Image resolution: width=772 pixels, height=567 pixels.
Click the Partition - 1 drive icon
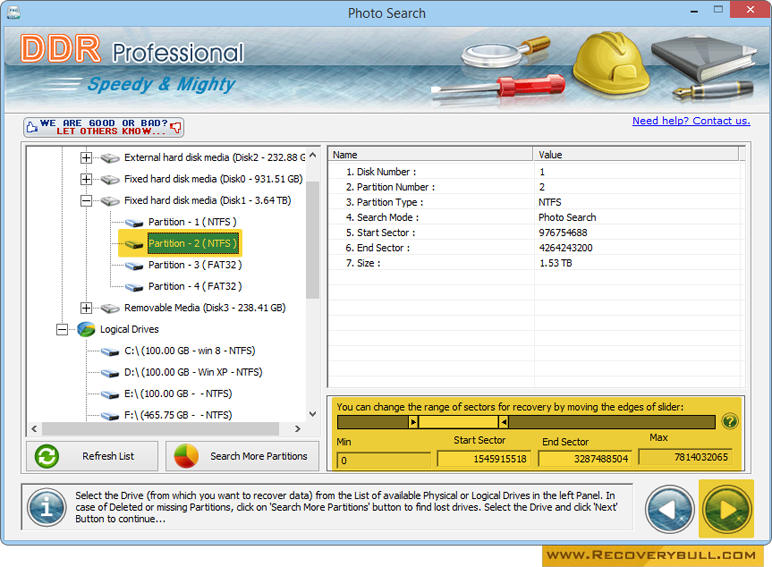[x=134, y=222]
